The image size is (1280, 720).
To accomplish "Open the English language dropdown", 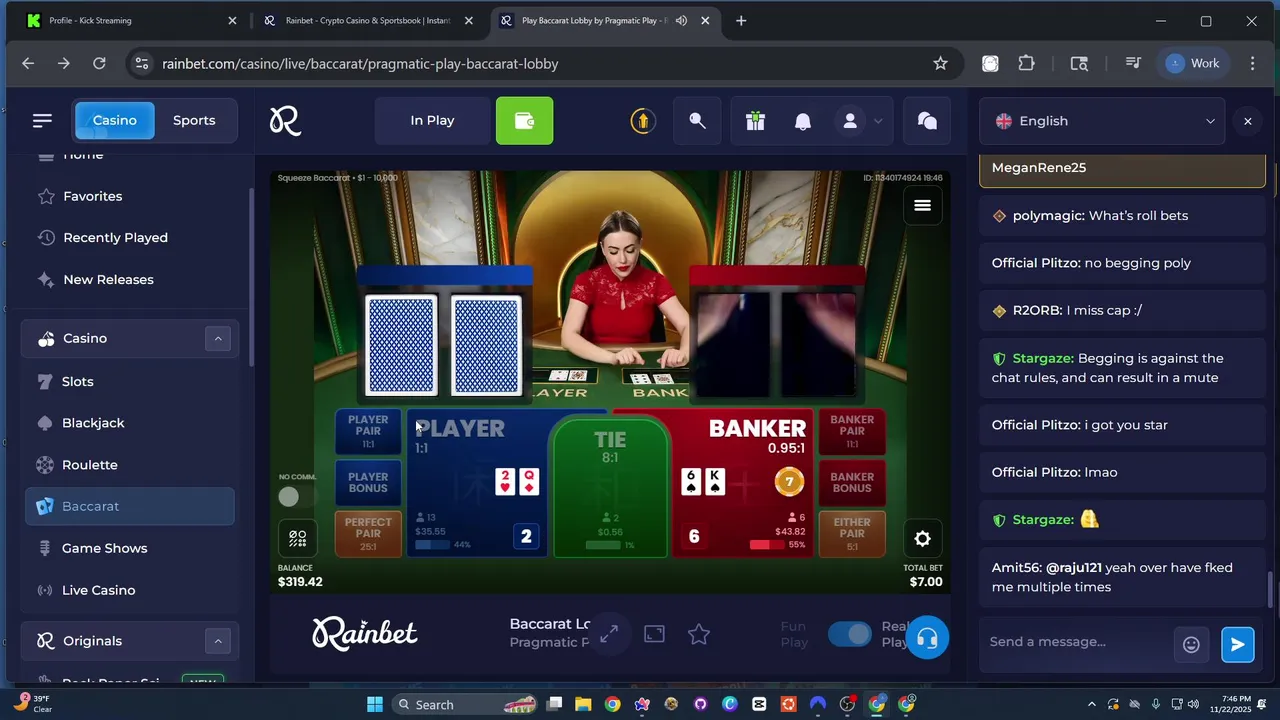I will click(1104, 121).
